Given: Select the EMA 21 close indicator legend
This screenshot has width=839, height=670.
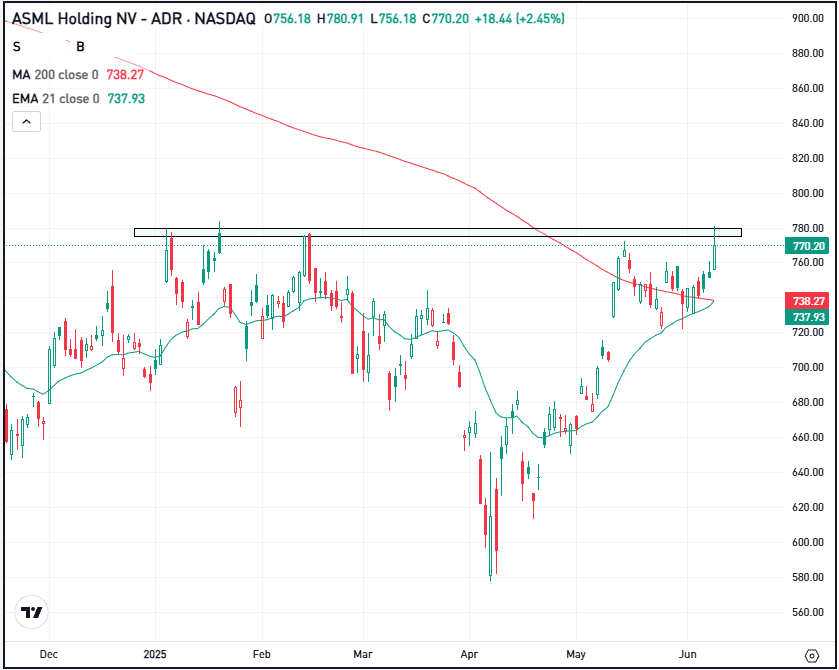Looking at the screenshot, I should 78,98.
